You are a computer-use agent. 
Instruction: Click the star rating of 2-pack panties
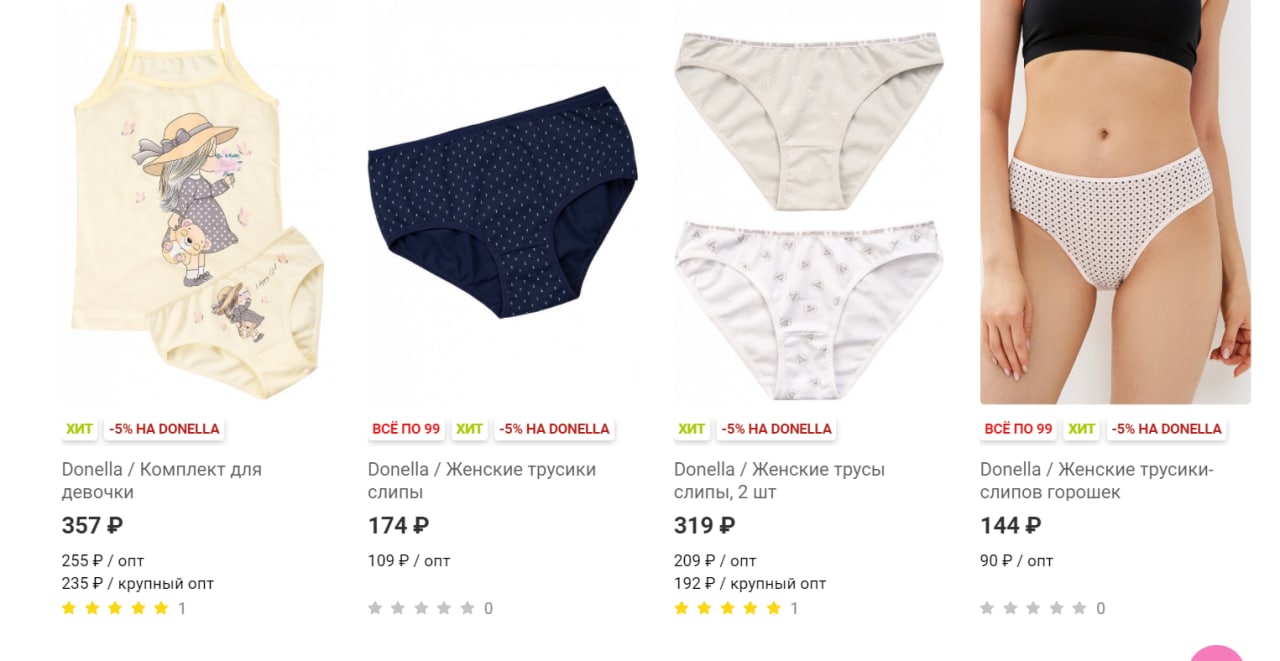click(727, 608)
